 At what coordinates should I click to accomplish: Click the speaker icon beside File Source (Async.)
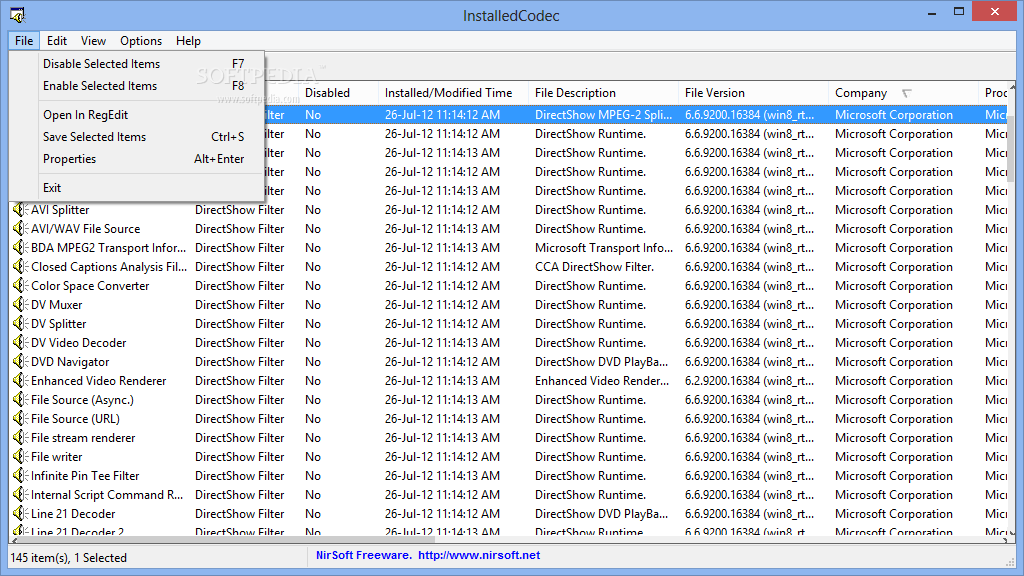click(20, 399)
